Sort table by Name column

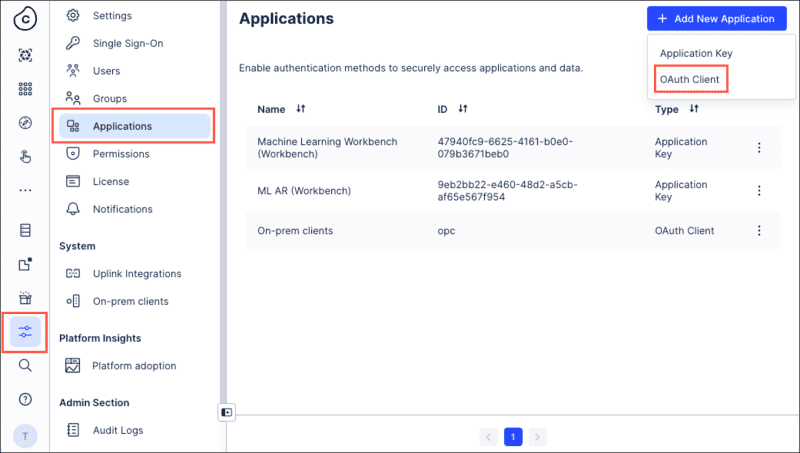click(x=301, y=109)
